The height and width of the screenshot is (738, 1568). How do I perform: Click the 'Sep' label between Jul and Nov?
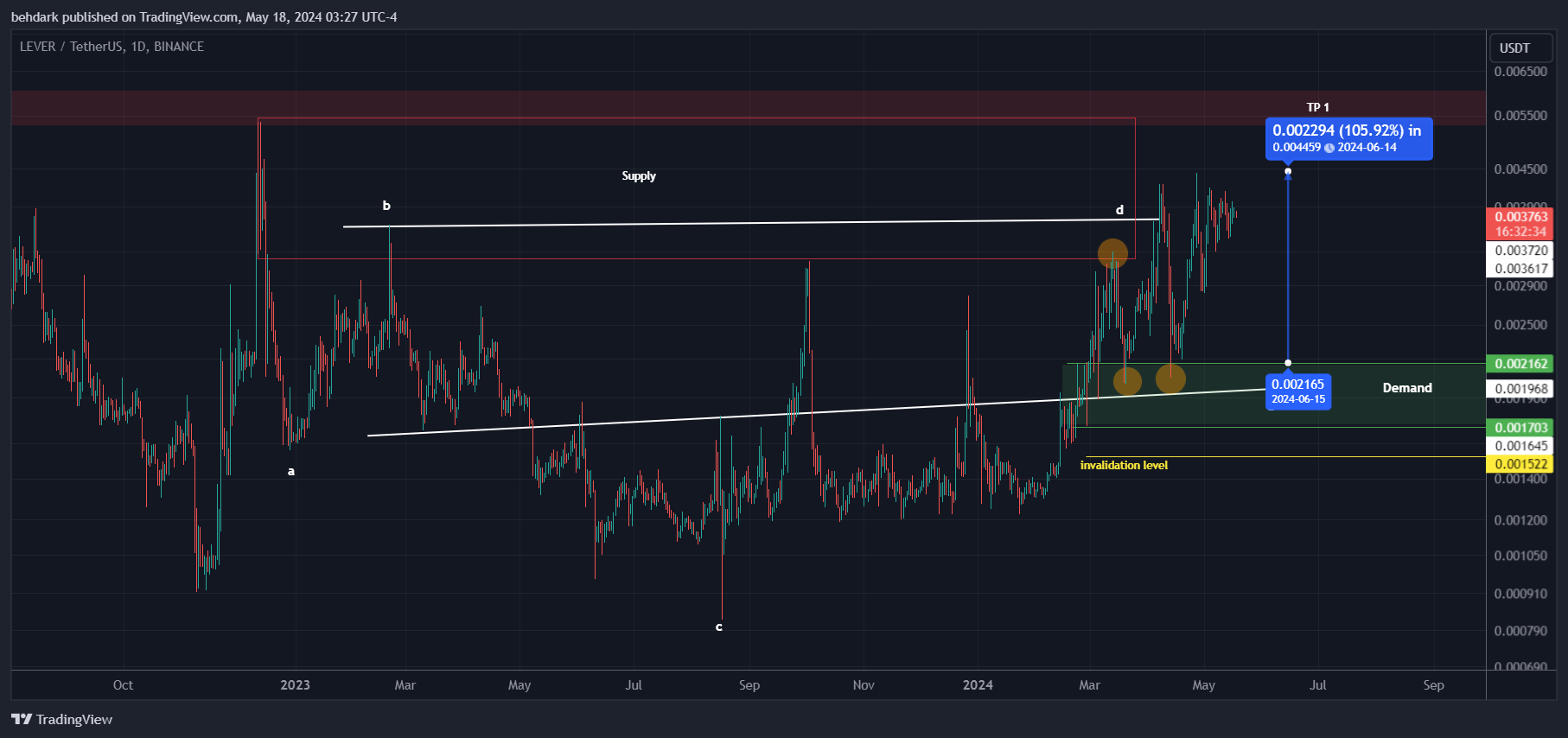(x=749, y=685)
